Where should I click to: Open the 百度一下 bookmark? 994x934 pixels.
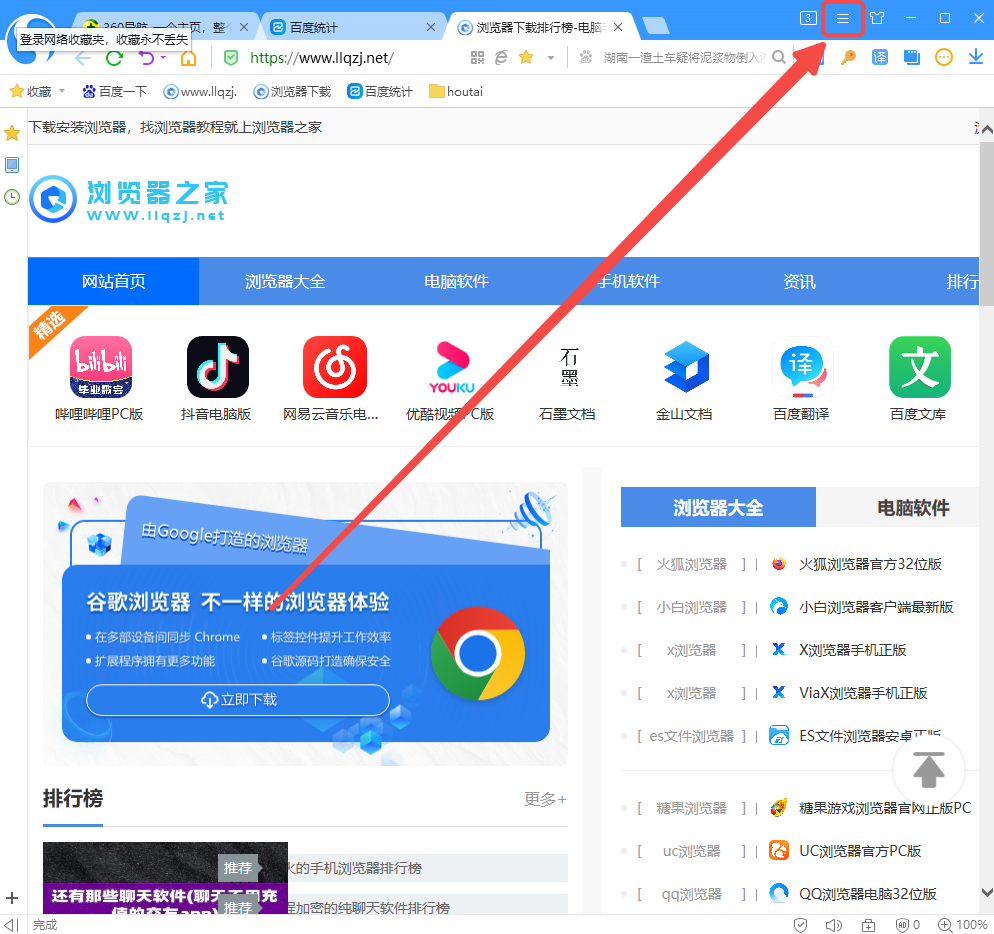[x=115, y=91]
